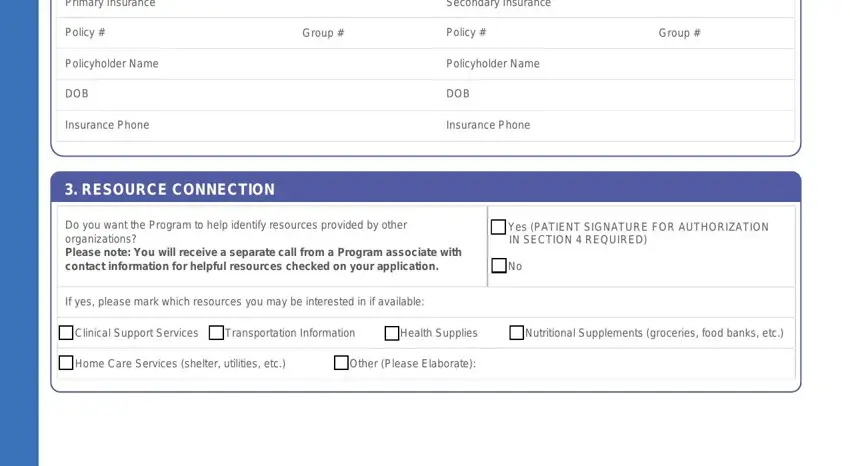Viewport: 850px width, 466px height.
Task: Click the secondary Group # field
Action: (x=747, y=33)
